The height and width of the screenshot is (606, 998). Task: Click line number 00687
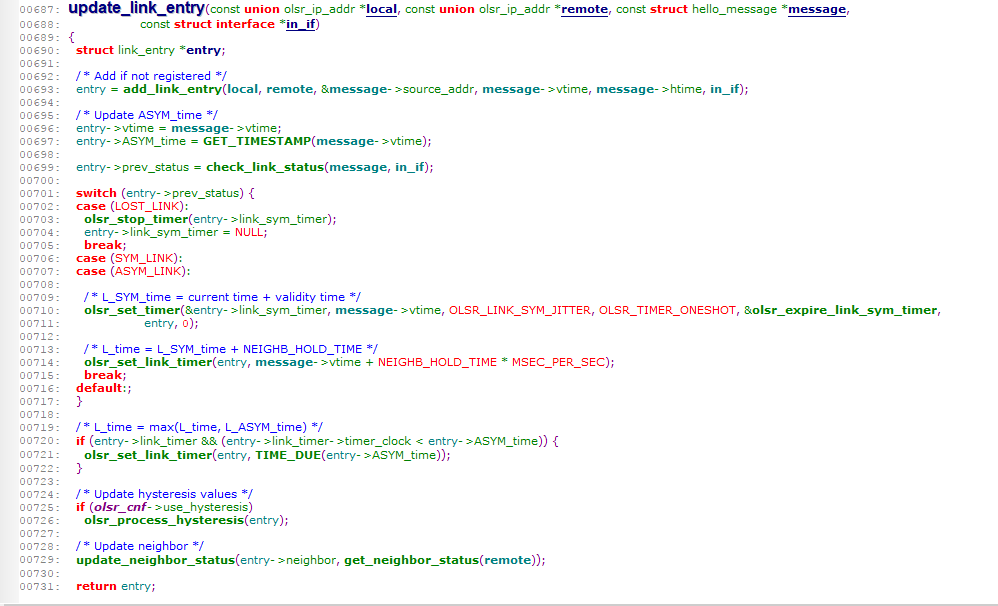39,10
